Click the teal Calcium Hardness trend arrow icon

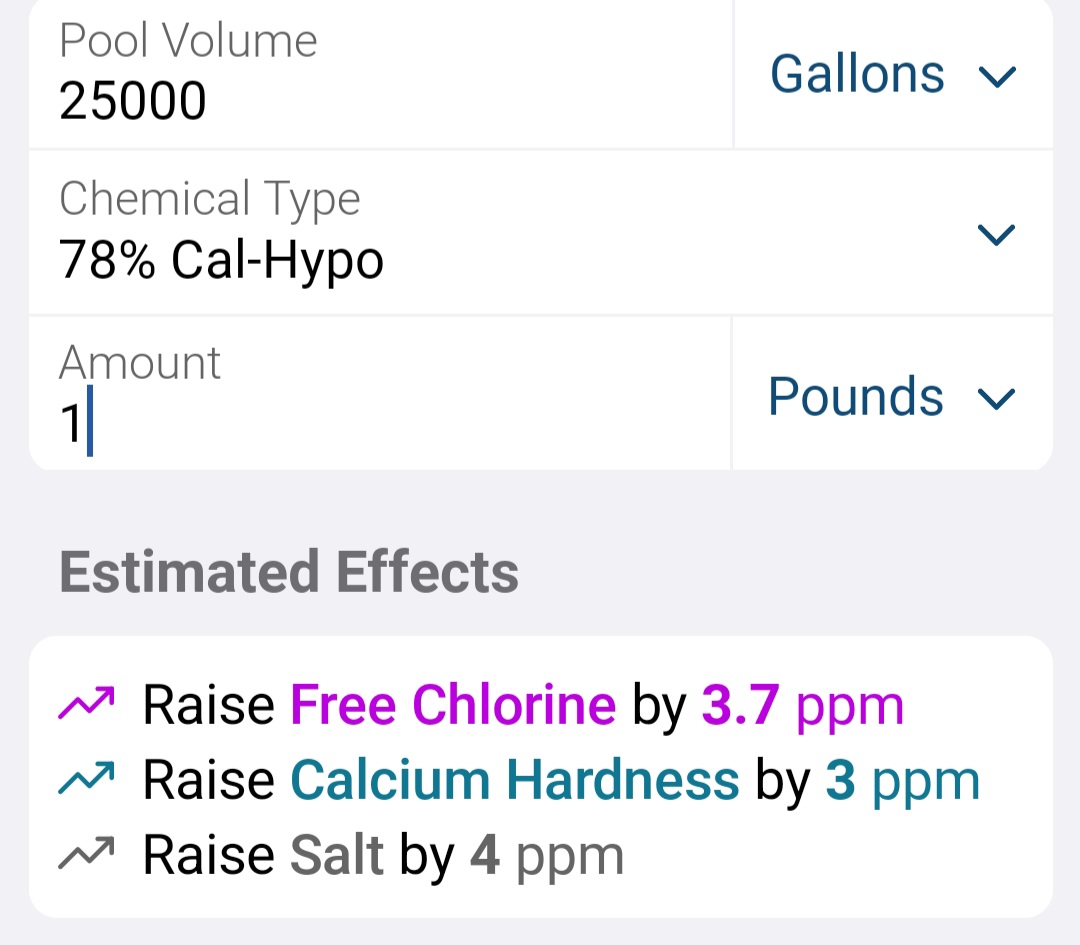[x=86, y=778]
